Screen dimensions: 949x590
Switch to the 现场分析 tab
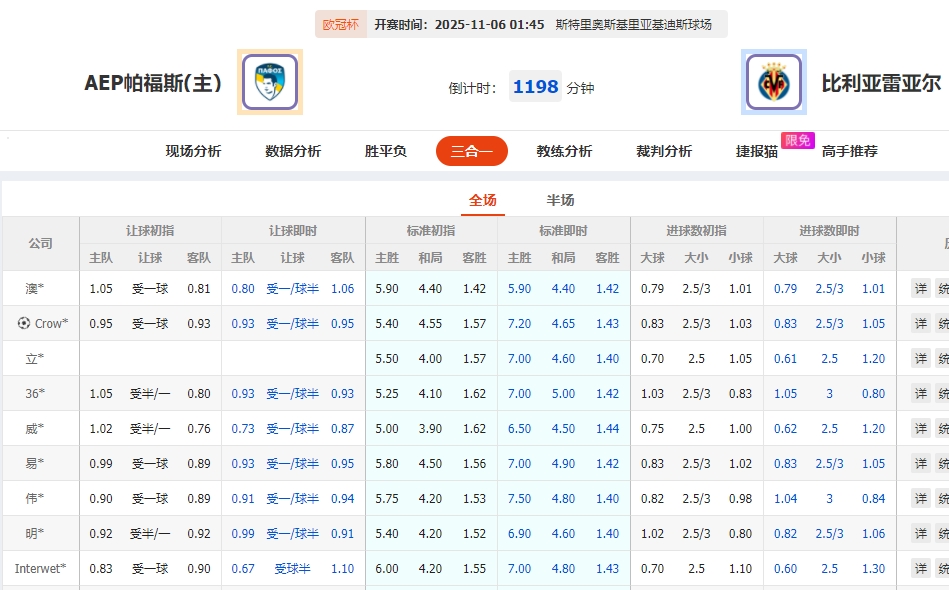[194, 151]
